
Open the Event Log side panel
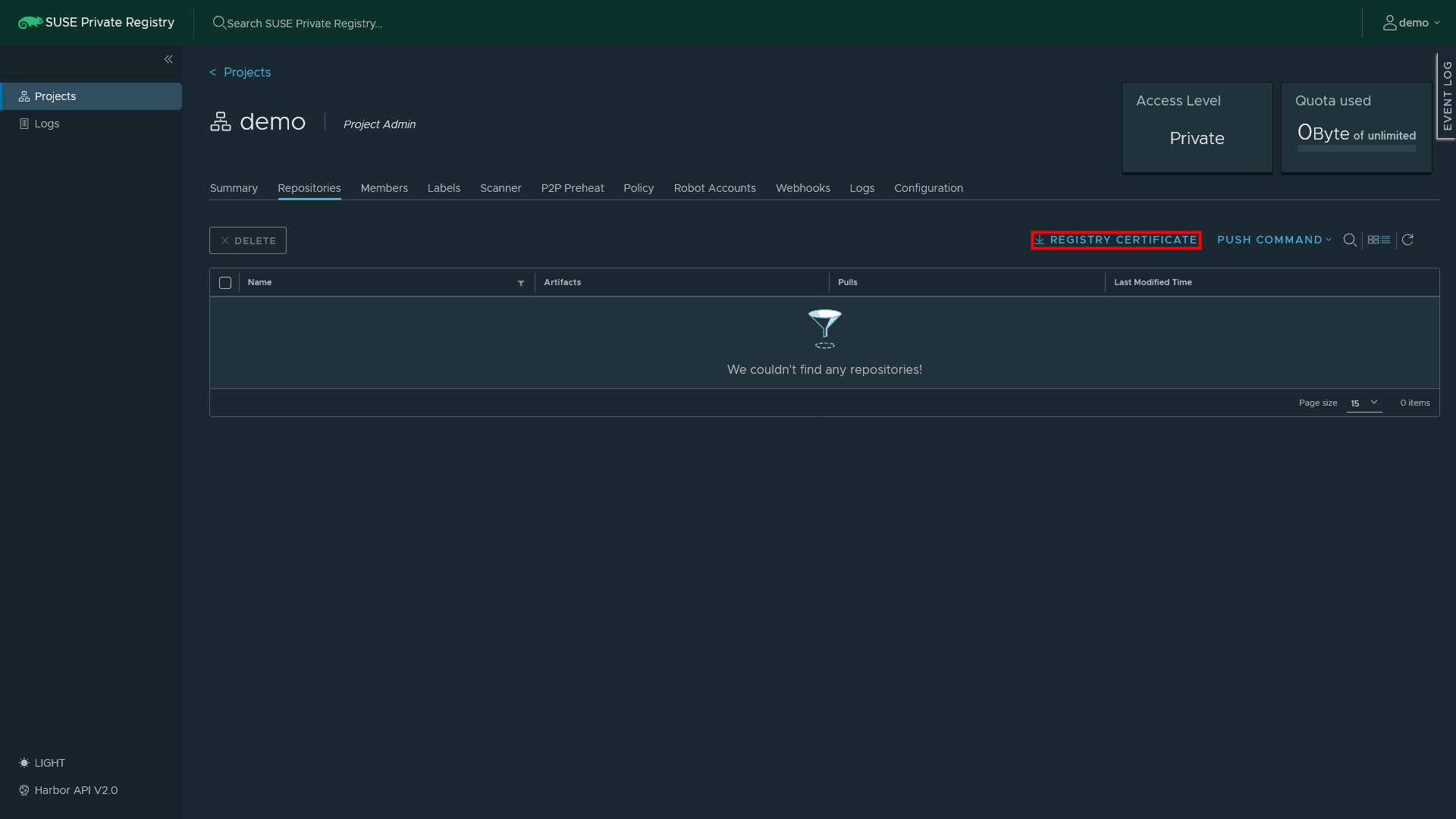click(1447, 96)
